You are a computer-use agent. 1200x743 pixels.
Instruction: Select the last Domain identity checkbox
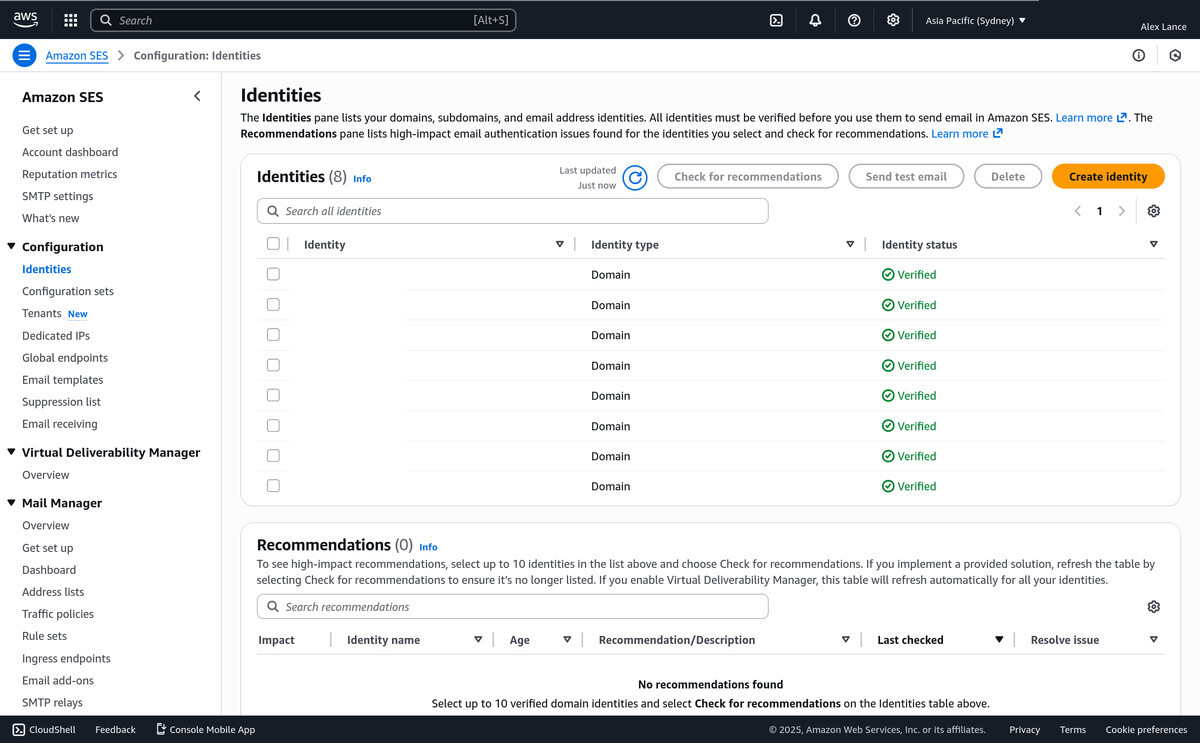tap(273, 486)
